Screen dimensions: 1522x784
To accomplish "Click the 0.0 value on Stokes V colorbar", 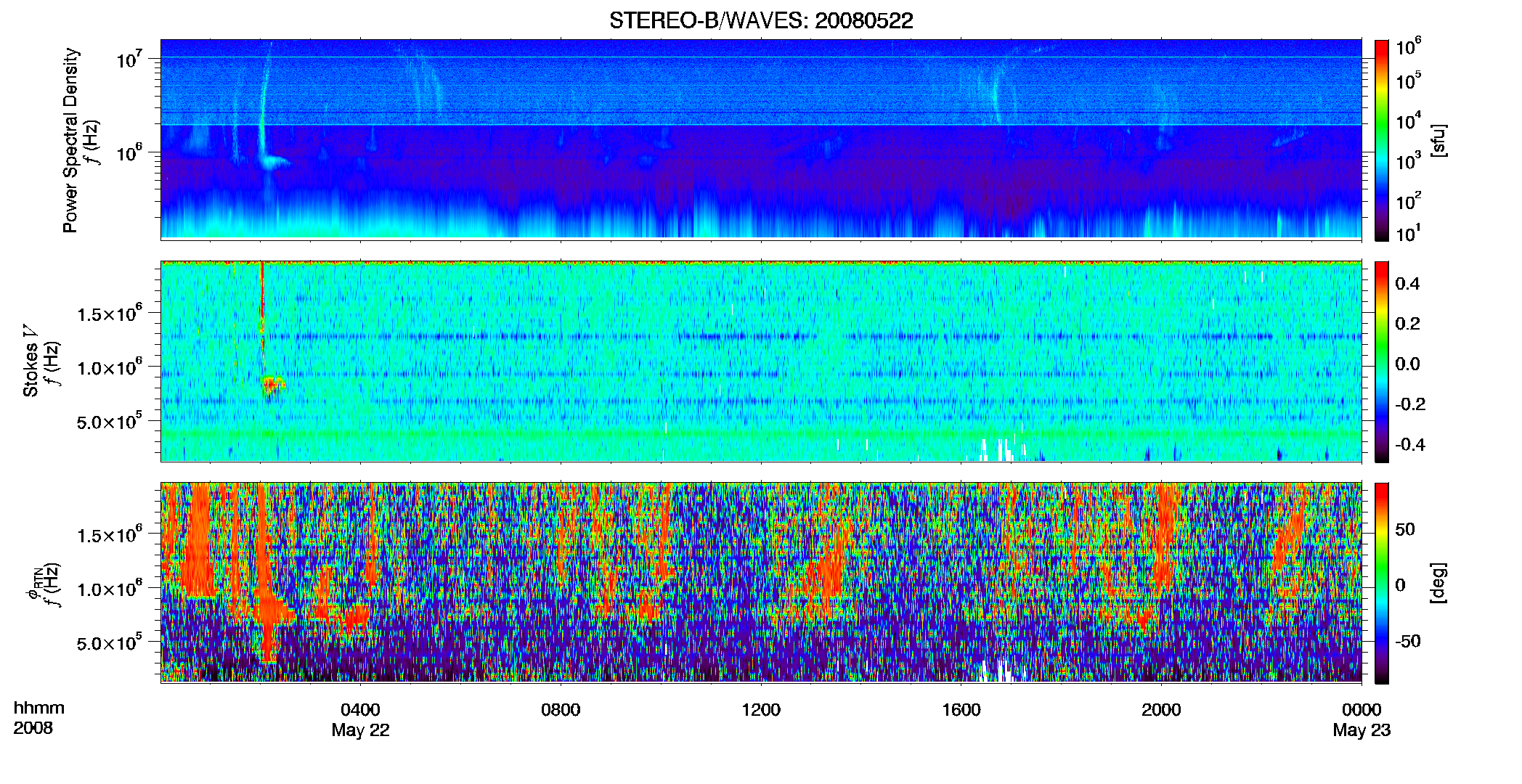I will pyautogui.click(x=1407, y=364).
